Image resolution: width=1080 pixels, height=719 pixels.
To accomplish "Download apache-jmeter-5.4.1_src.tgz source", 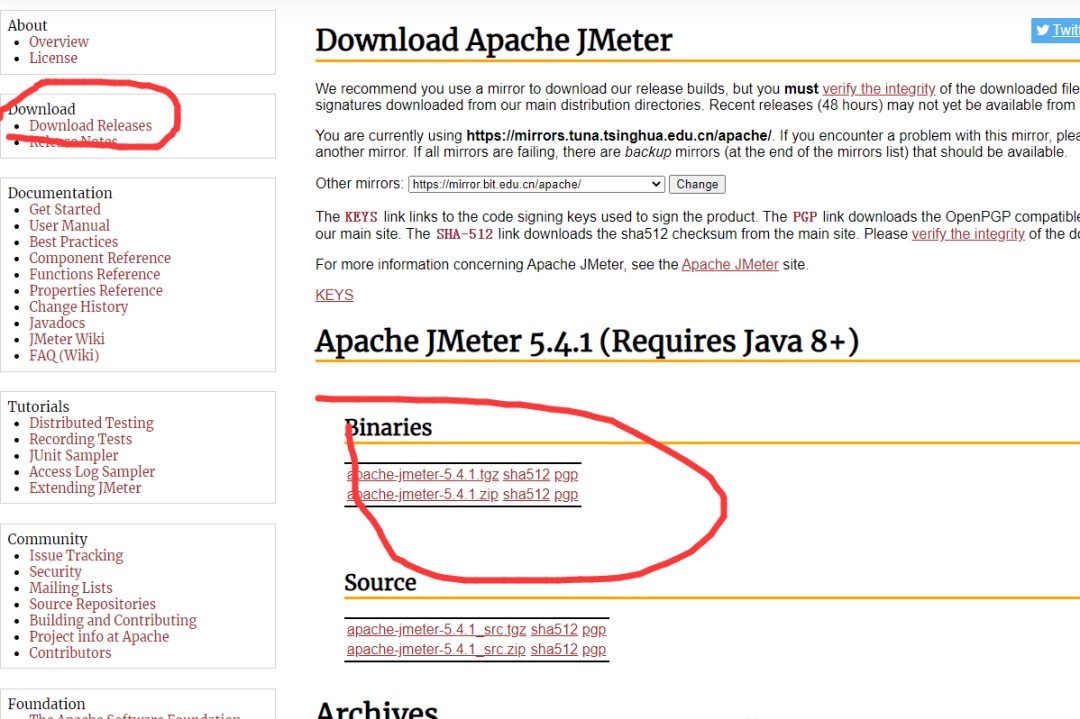I will 437,629.
